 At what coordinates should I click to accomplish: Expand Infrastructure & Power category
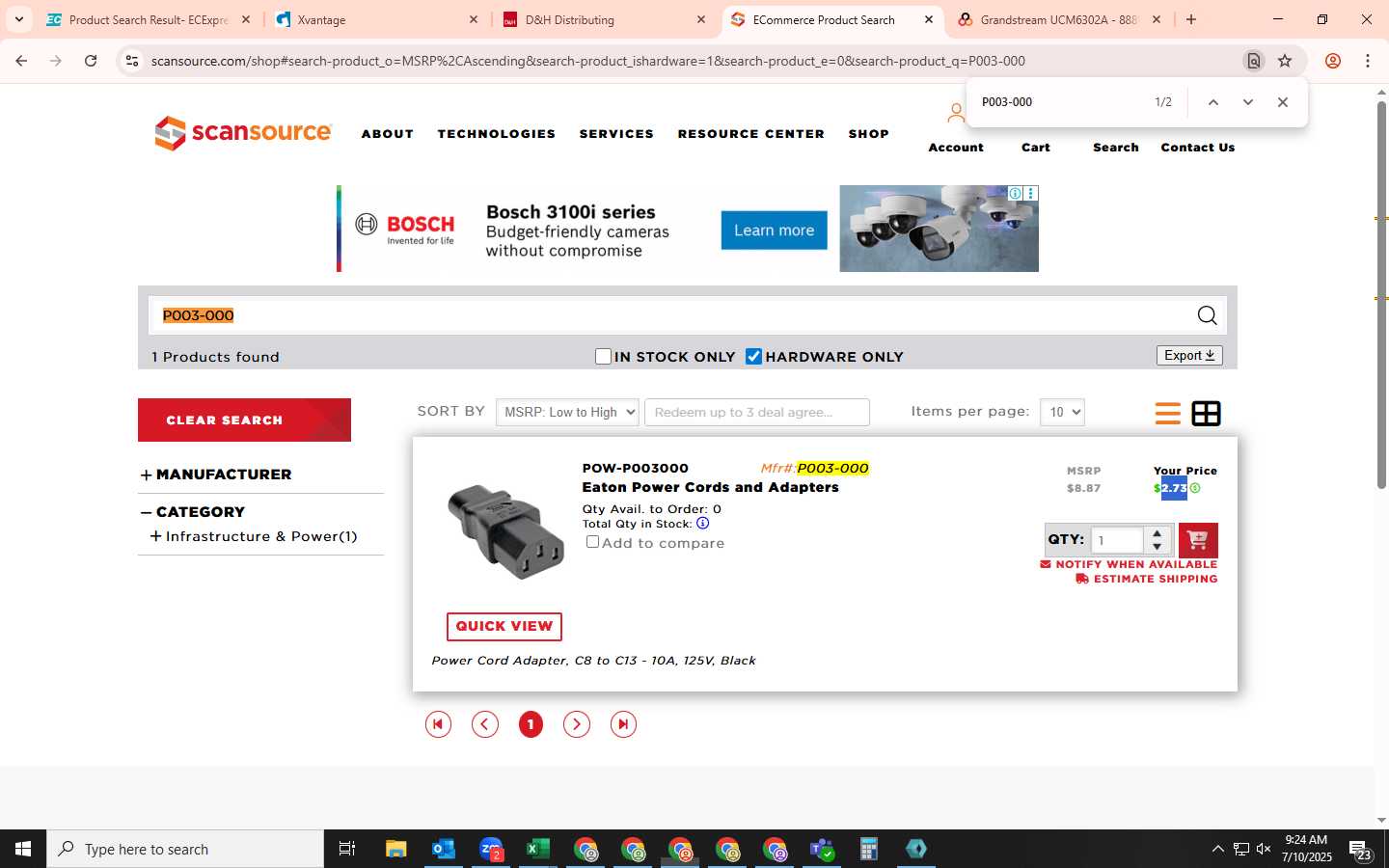[155, 536]
